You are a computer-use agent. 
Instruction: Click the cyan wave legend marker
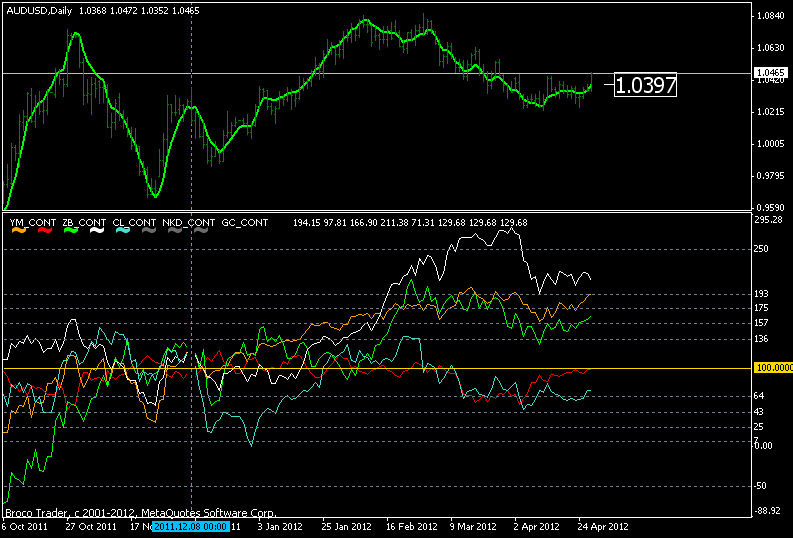[x=122, y=231]
